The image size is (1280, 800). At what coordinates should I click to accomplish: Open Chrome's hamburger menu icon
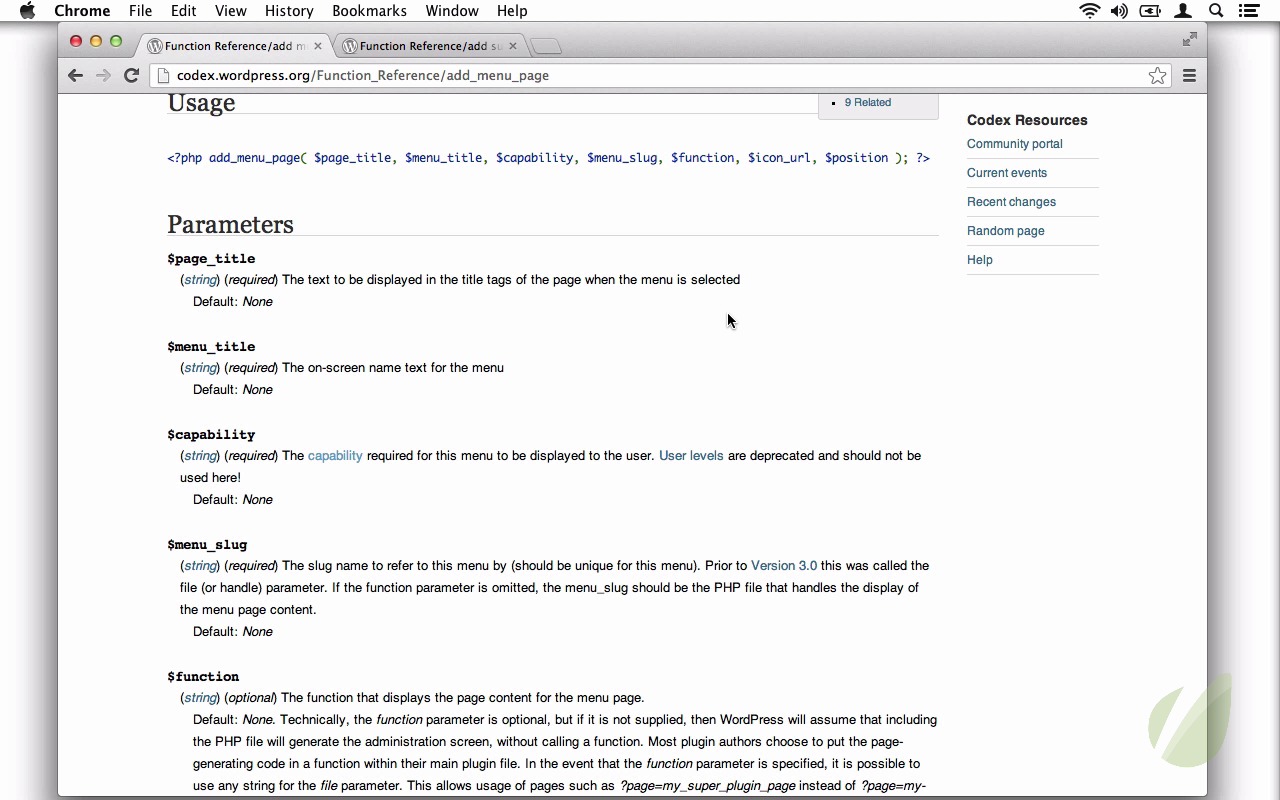tap(1189, 75)
